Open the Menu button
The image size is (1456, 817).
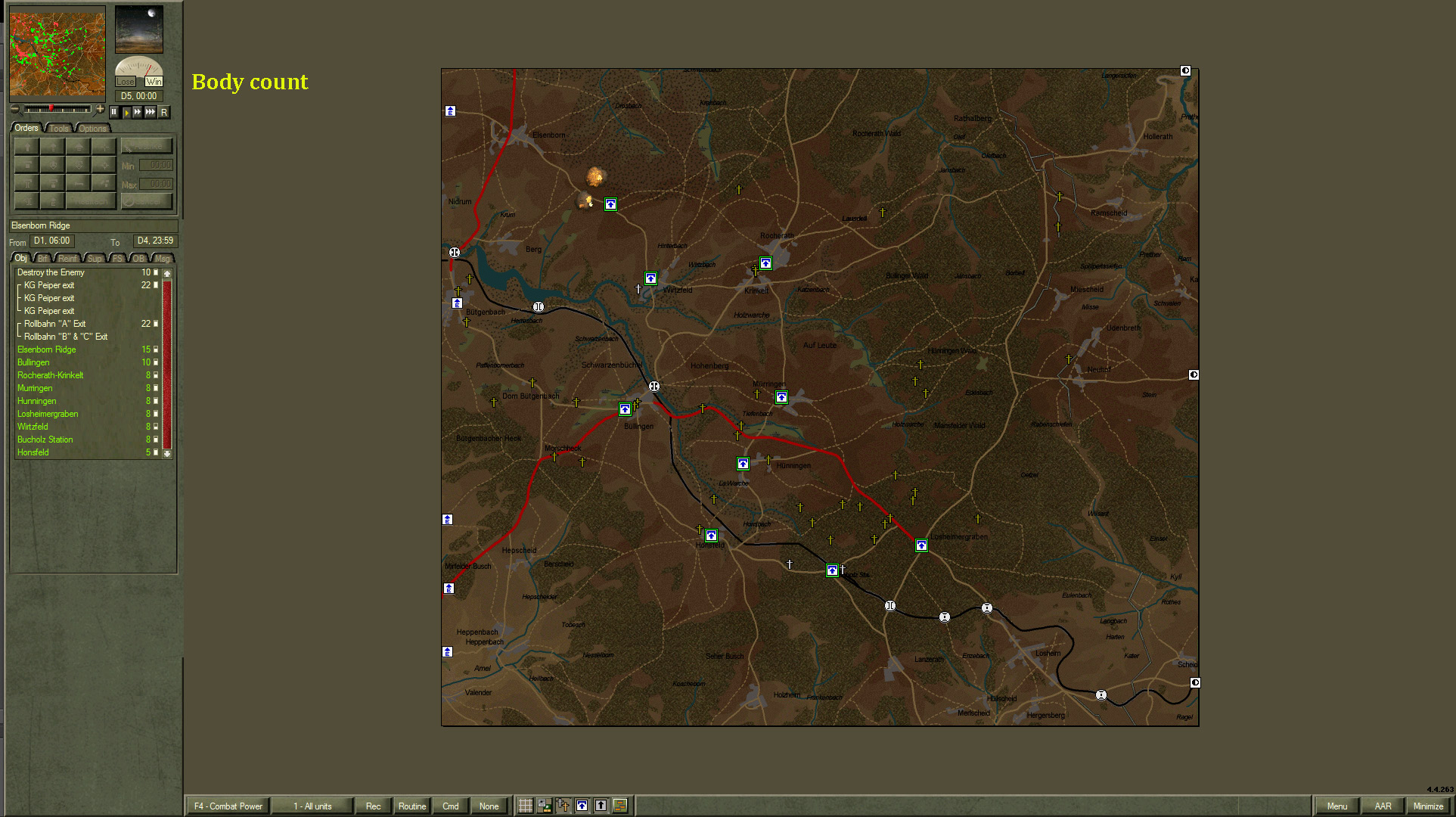coord(1337,806)
